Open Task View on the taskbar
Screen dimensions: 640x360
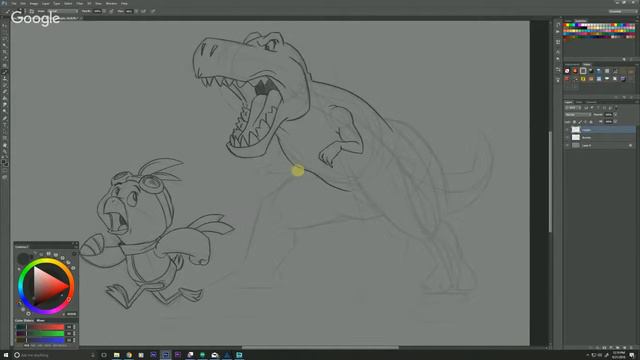tap(104, 355)
